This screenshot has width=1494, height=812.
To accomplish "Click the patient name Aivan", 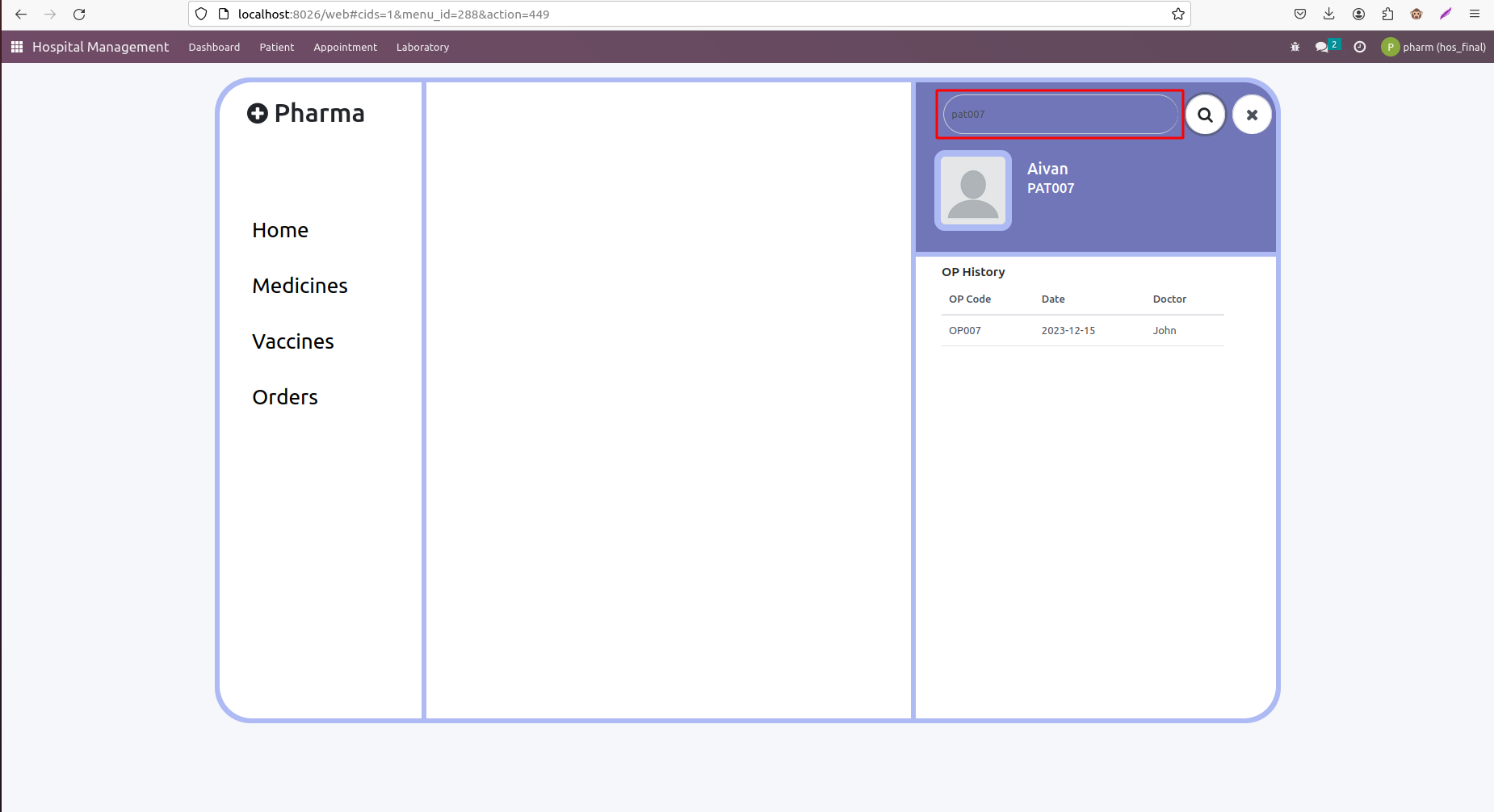I will (1047, 169).
